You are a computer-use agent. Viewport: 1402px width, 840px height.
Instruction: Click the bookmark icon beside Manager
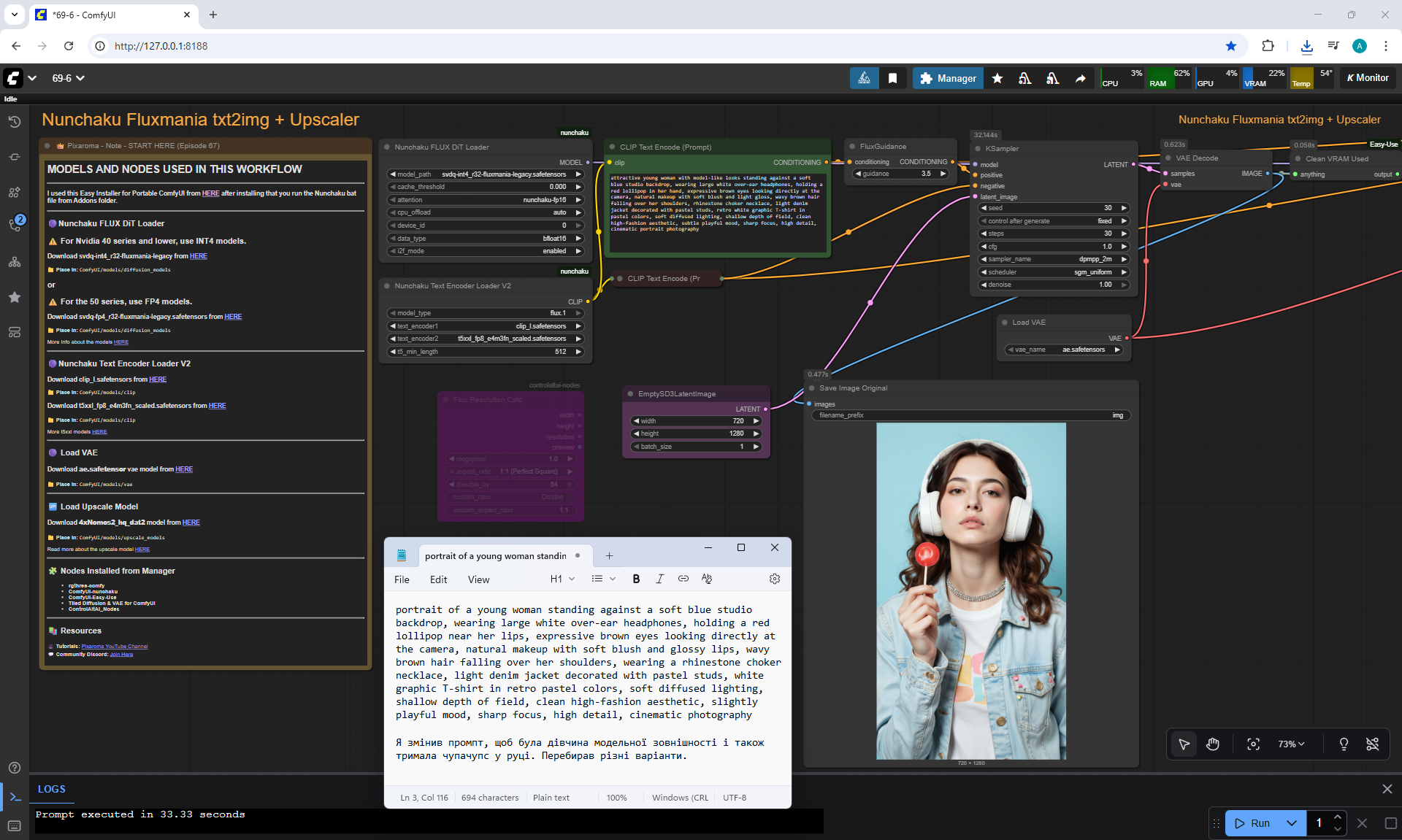[892, 78]
